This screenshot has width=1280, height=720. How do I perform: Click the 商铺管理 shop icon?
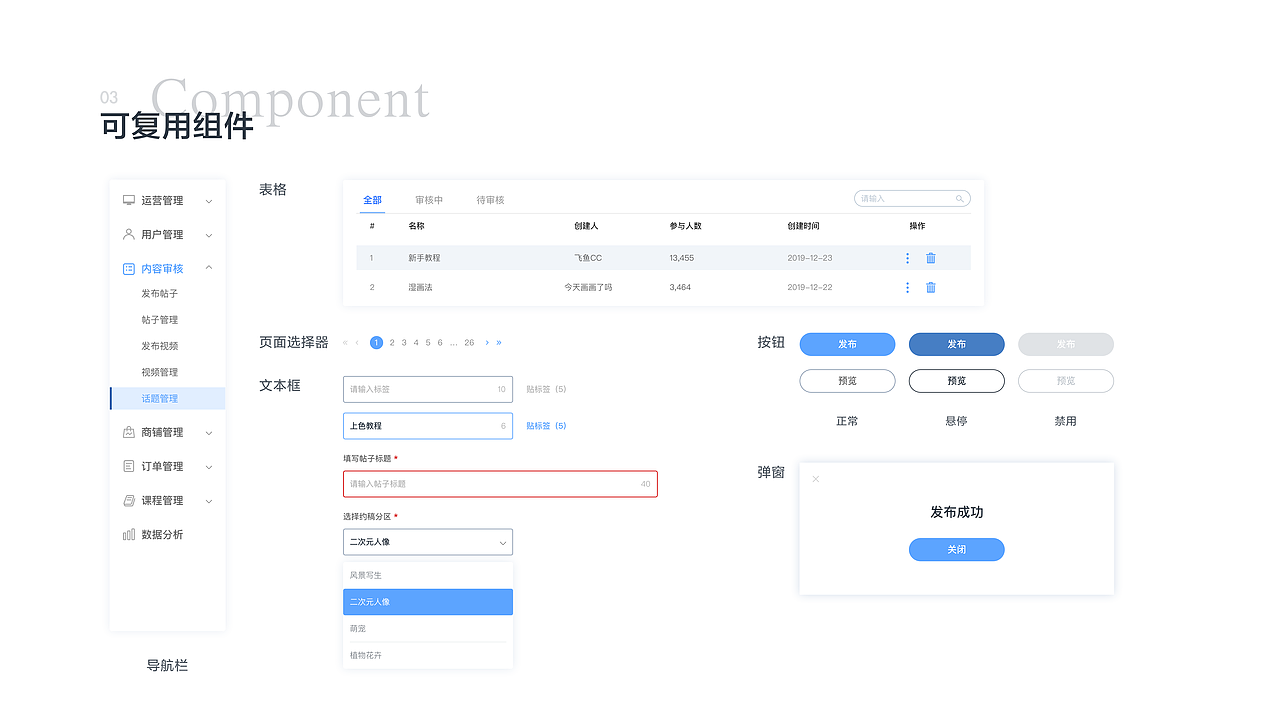(x=127, y=432)
